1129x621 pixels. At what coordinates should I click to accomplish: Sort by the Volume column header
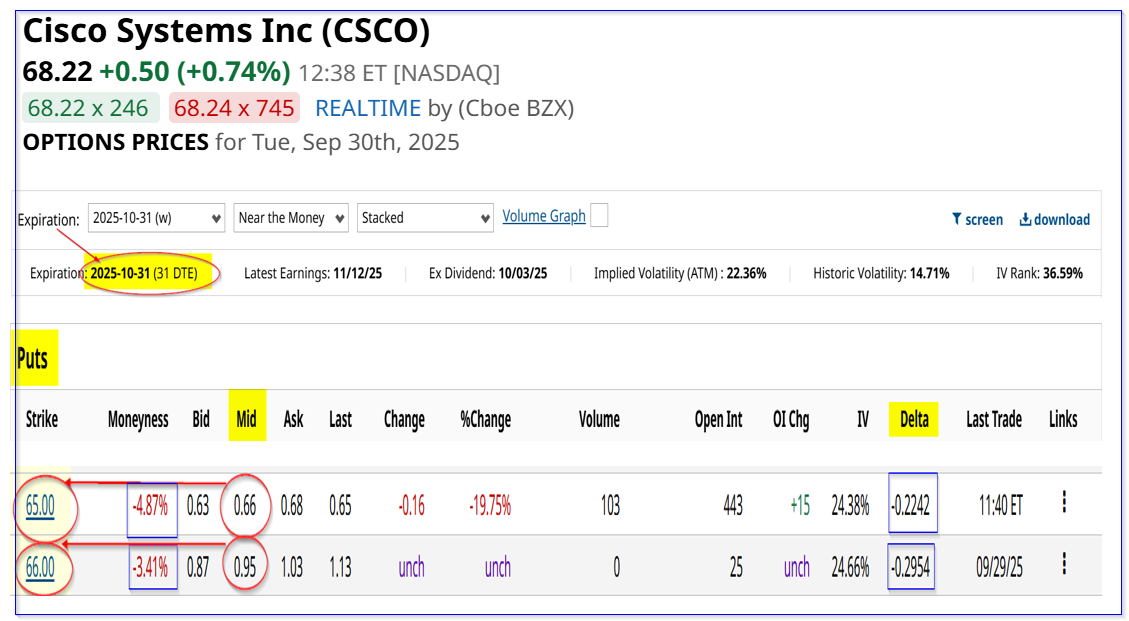click(599, 420)
